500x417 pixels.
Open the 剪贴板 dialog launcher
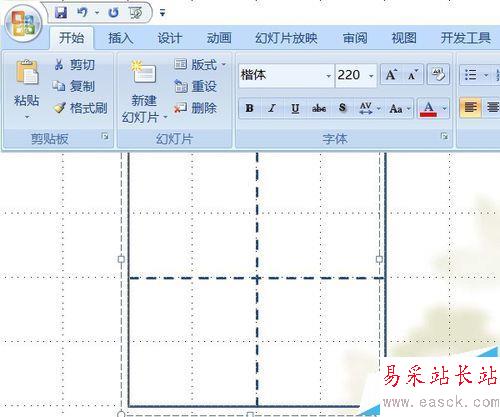pos(105,136)
